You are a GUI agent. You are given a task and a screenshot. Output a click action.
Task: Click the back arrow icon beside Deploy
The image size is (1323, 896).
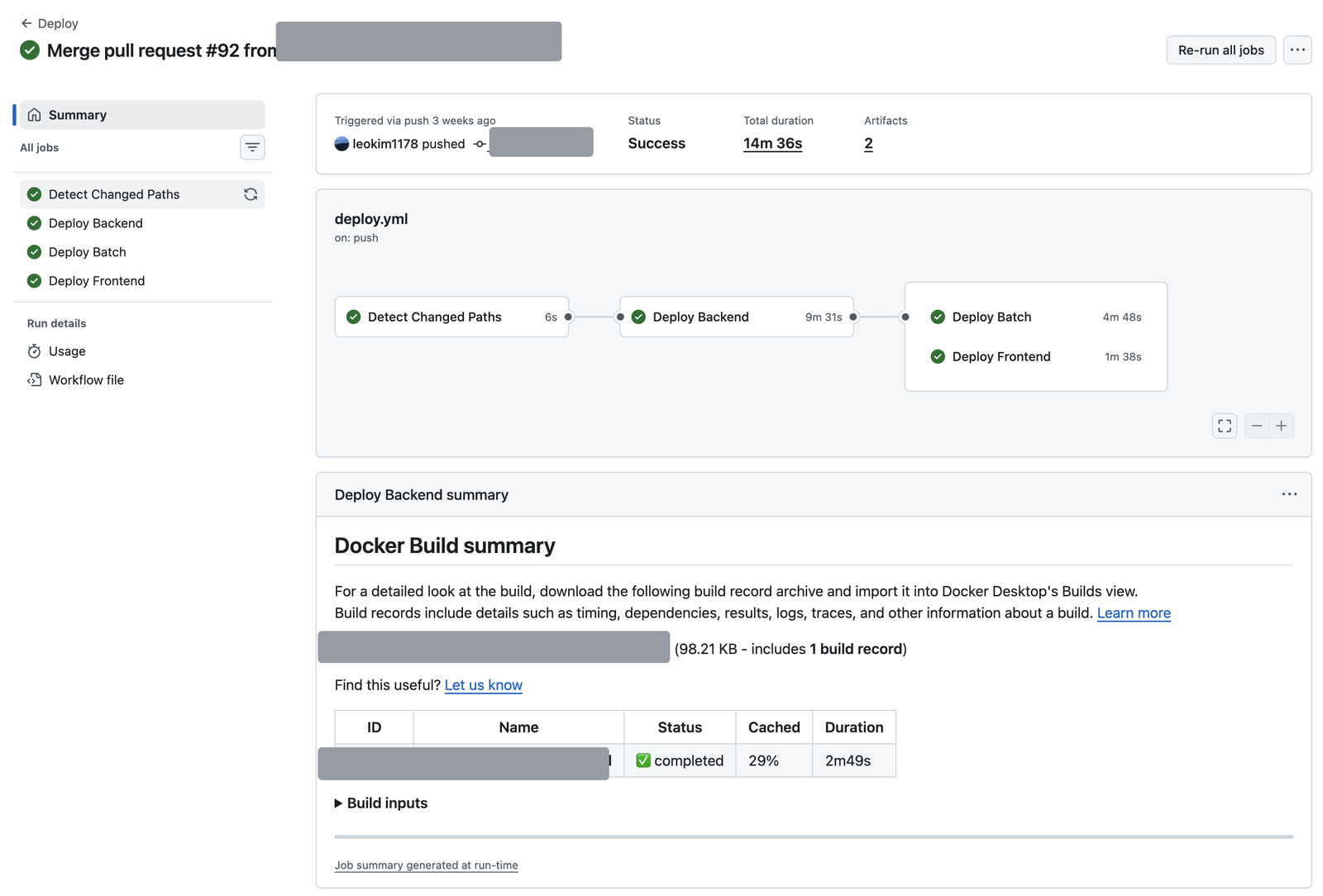(26, 23)
